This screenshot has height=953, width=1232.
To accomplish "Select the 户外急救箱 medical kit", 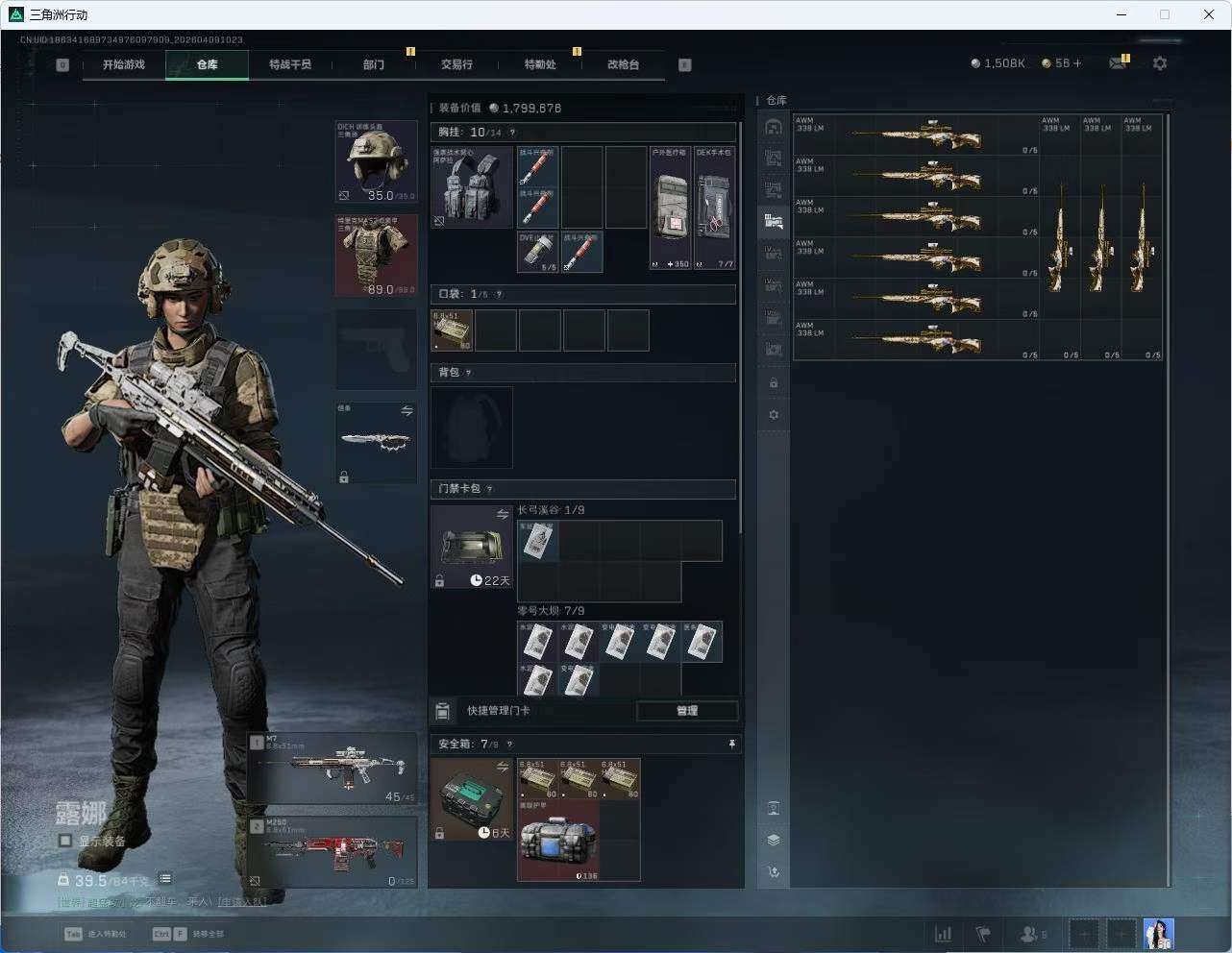I will pos(671,208).
